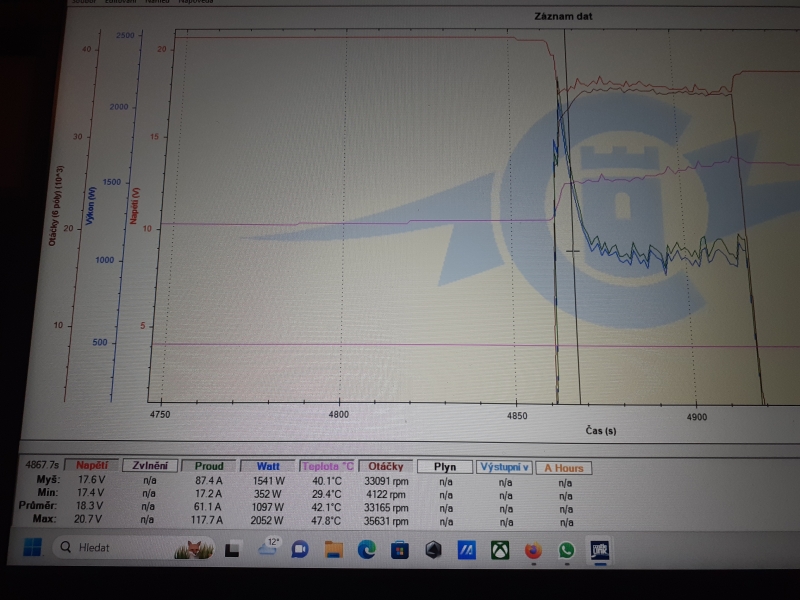
Task: Open the blue slashes app icon in taskbar
Action: tap(466, 550)
